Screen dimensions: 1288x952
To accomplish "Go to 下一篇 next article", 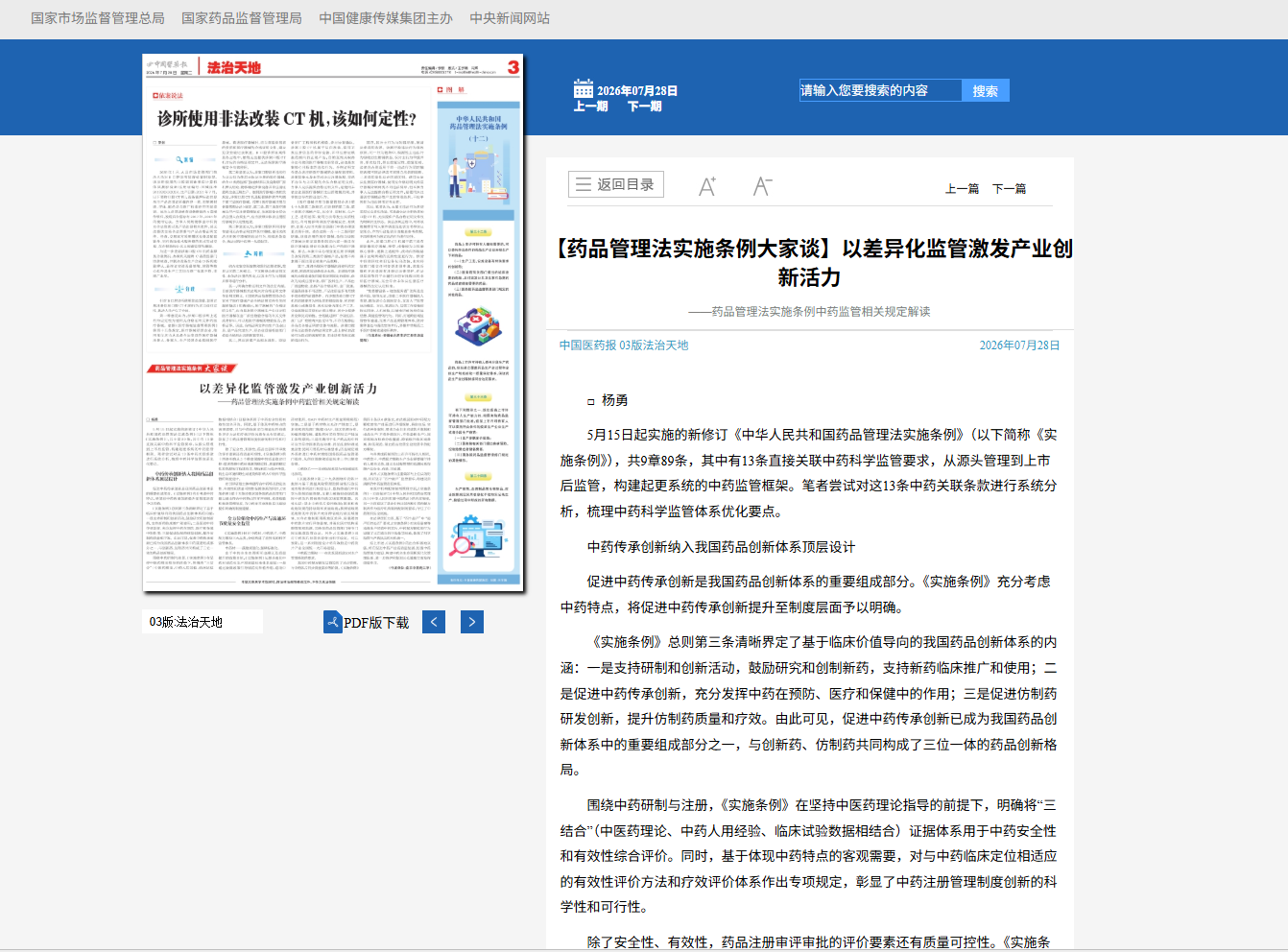I will [1009, 189].
